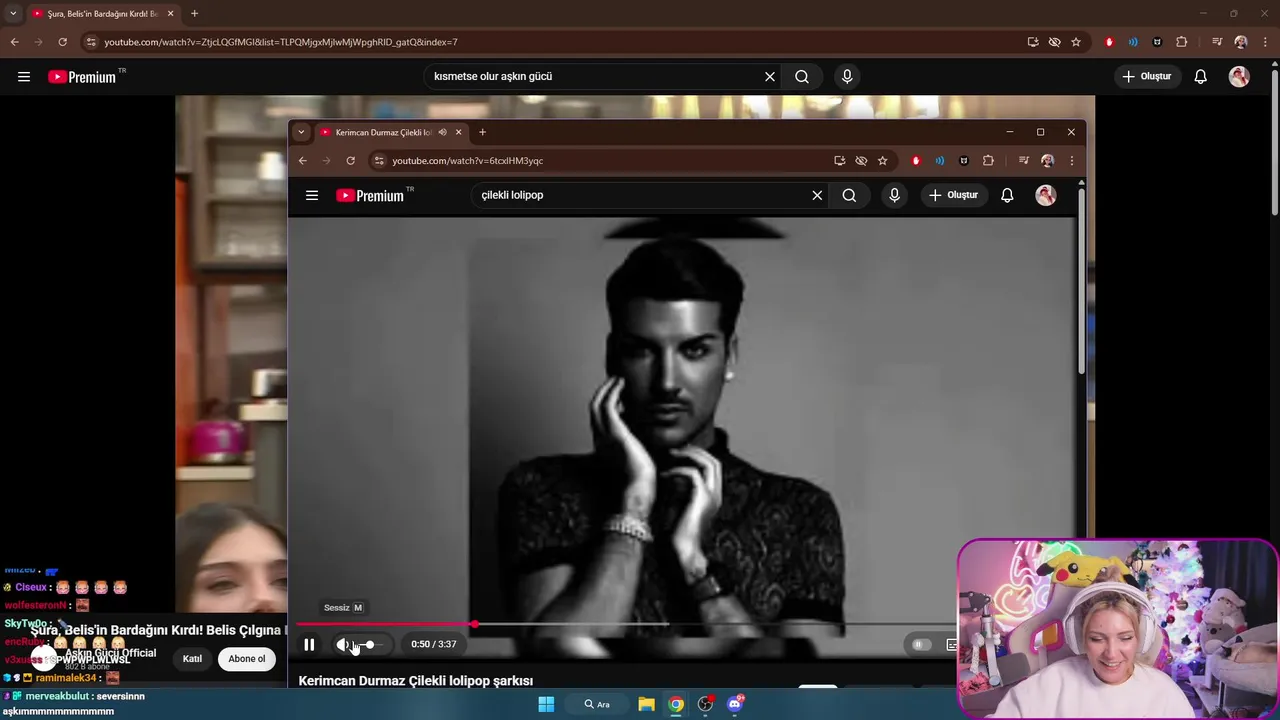Open Discord from the taskbar

(x=735, y=704)
